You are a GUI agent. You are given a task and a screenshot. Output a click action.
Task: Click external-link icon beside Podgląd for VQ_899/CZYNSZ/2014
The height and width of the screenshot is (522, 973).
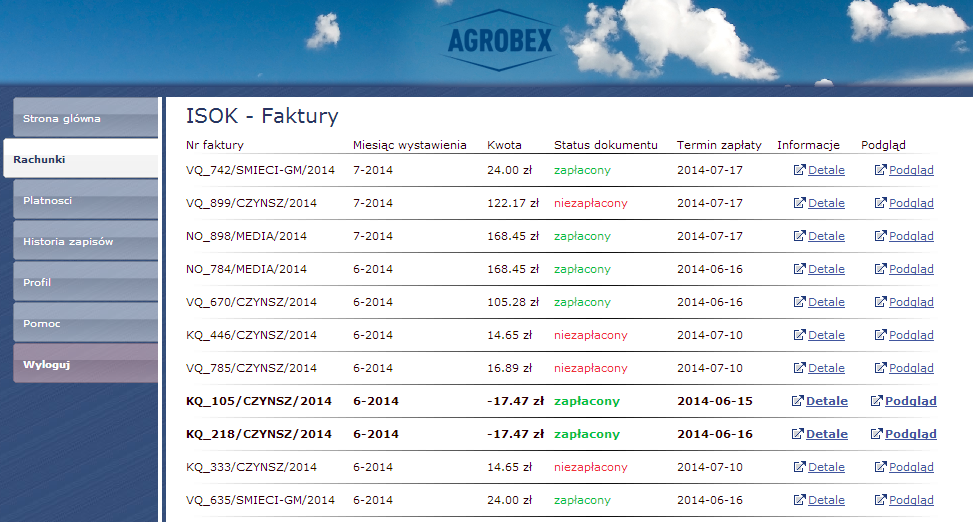coord(880,203)
